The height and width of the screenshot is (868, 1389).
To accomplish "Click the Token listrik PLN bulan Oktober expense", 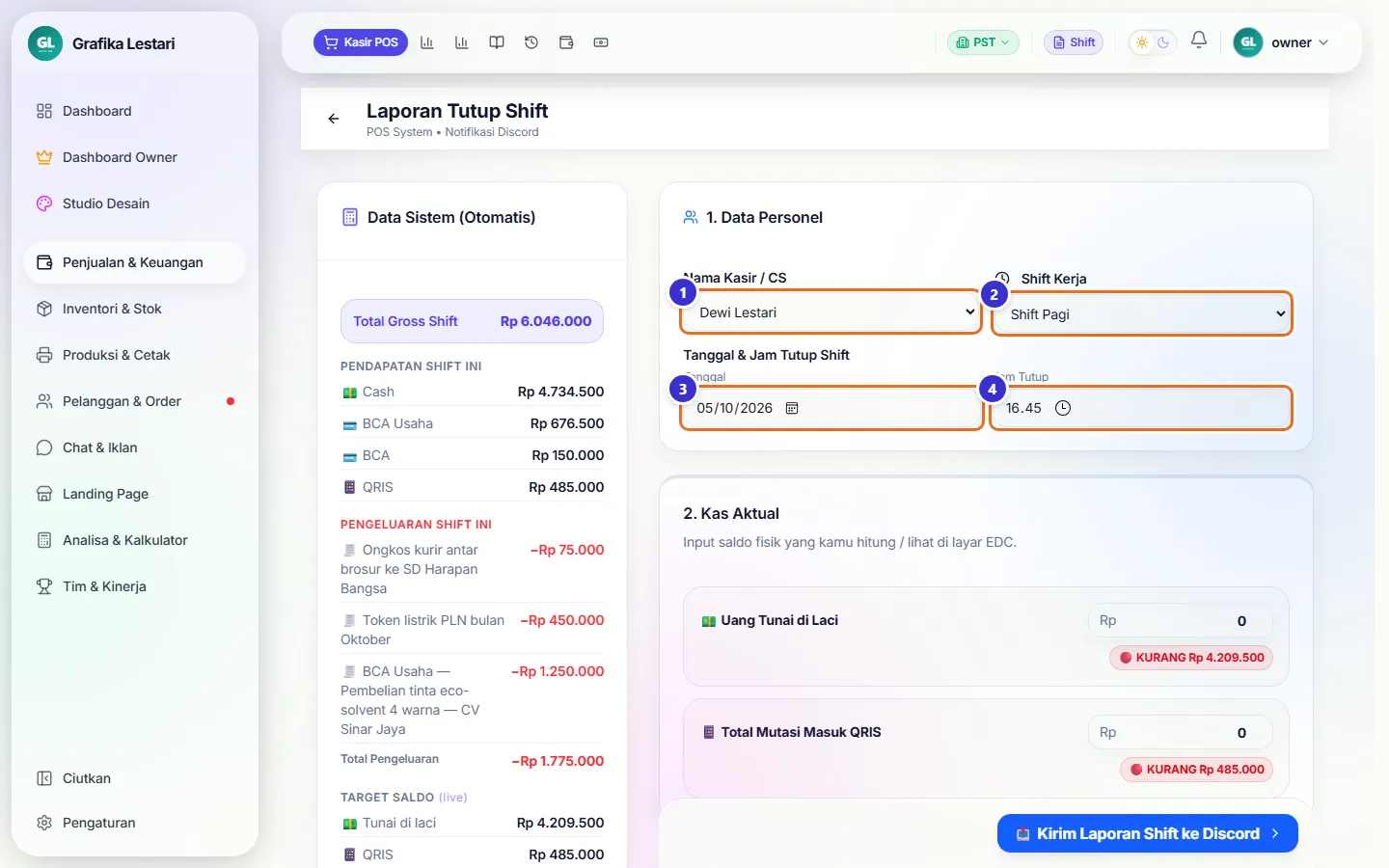I will coord(472,630).
